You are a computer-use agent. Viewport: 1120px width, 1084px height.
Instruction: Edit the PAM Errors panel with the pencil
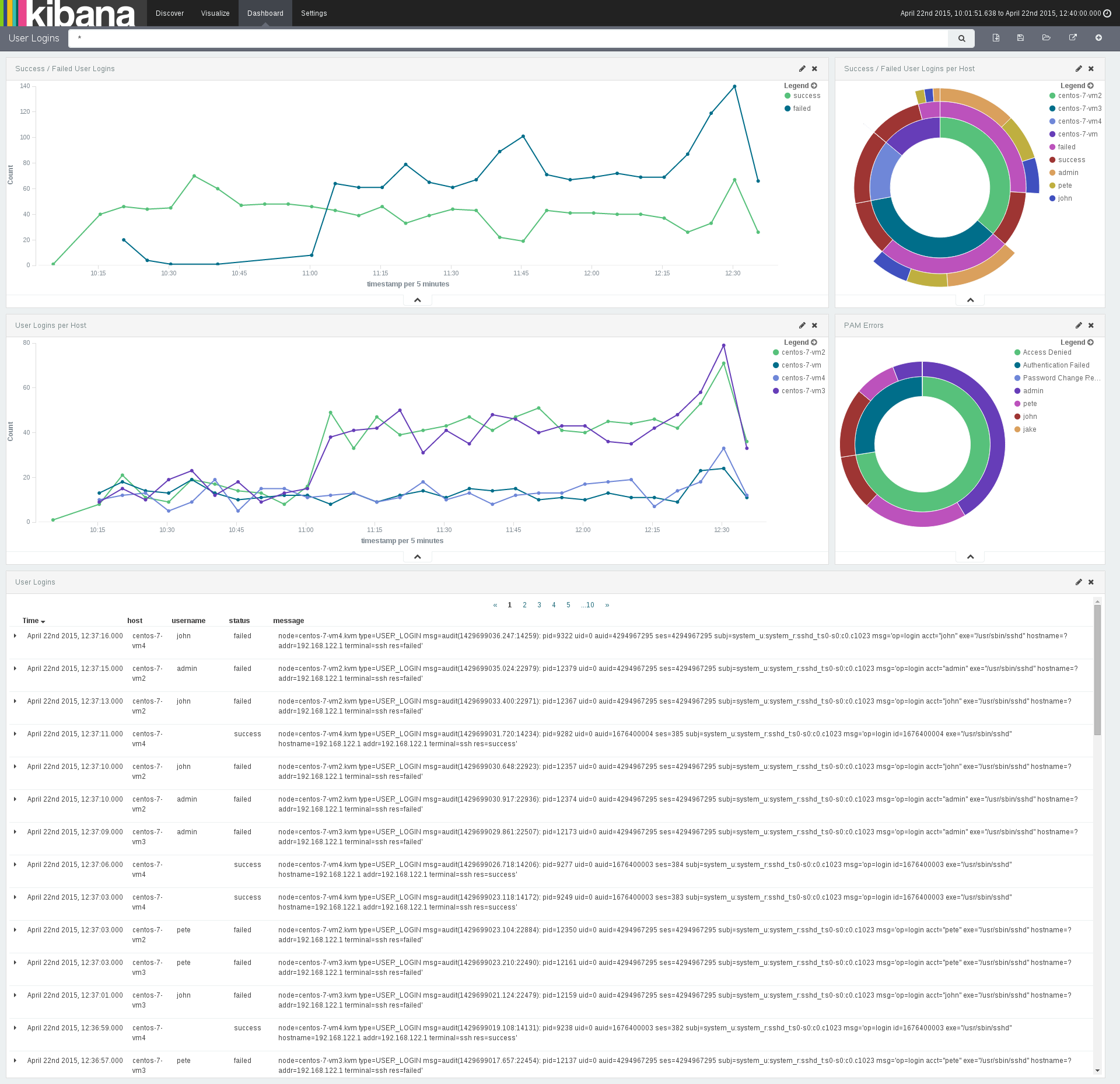[x=1079, y=326]
